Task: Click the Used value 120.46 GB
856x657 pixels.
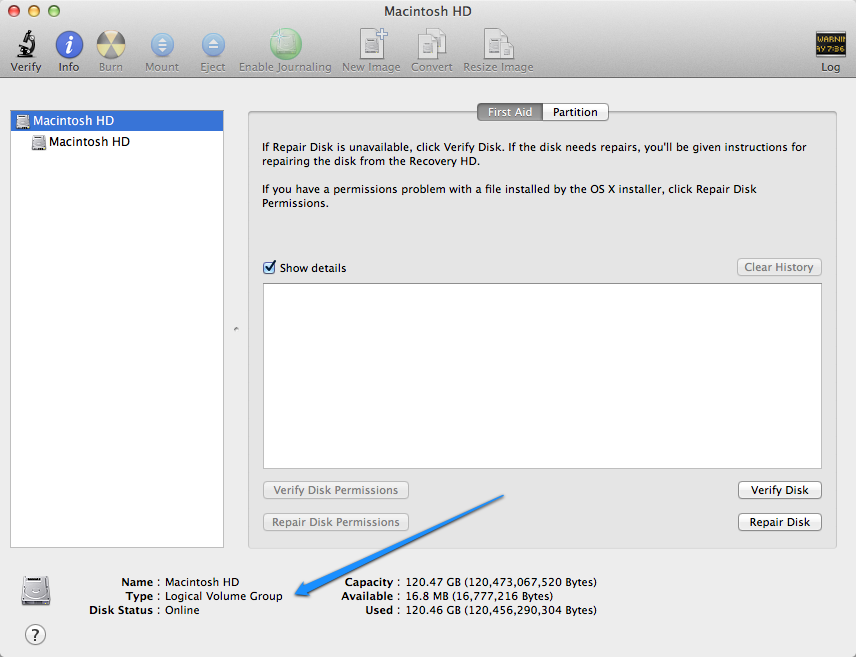Action: [501, 610]
